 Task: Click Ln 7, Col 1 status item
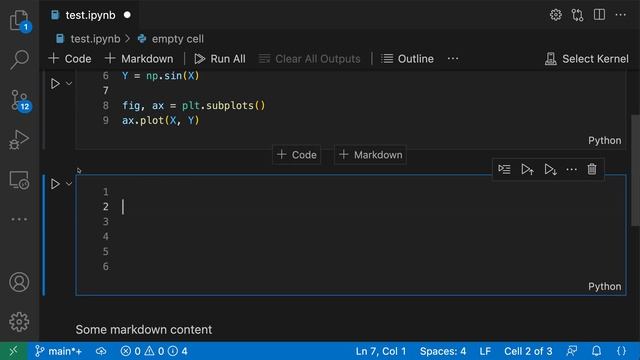pos(381,351)
